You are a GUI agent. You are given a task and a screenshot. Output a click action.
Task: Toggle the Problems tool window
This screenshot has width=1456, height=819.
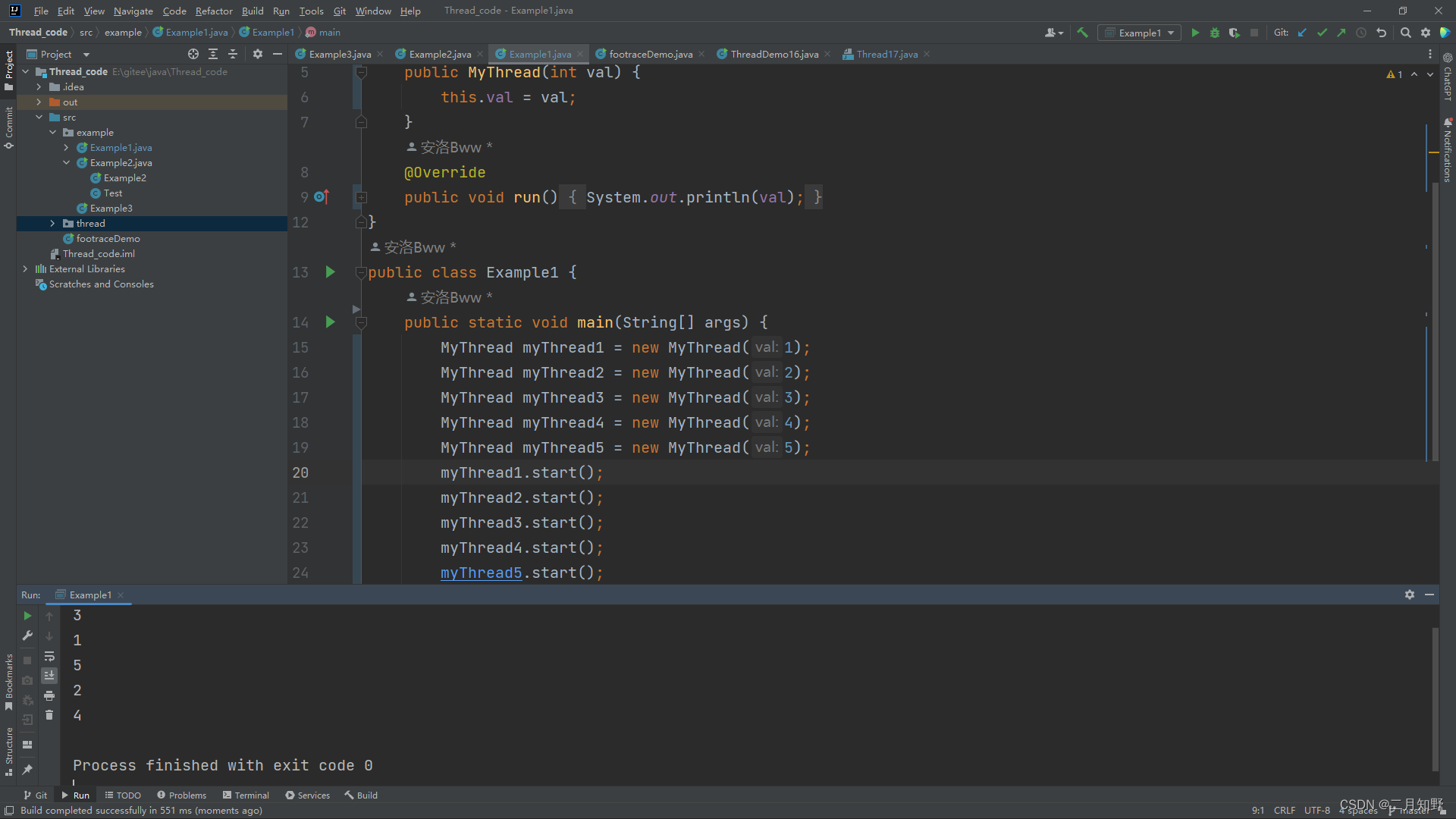point(182,795)
